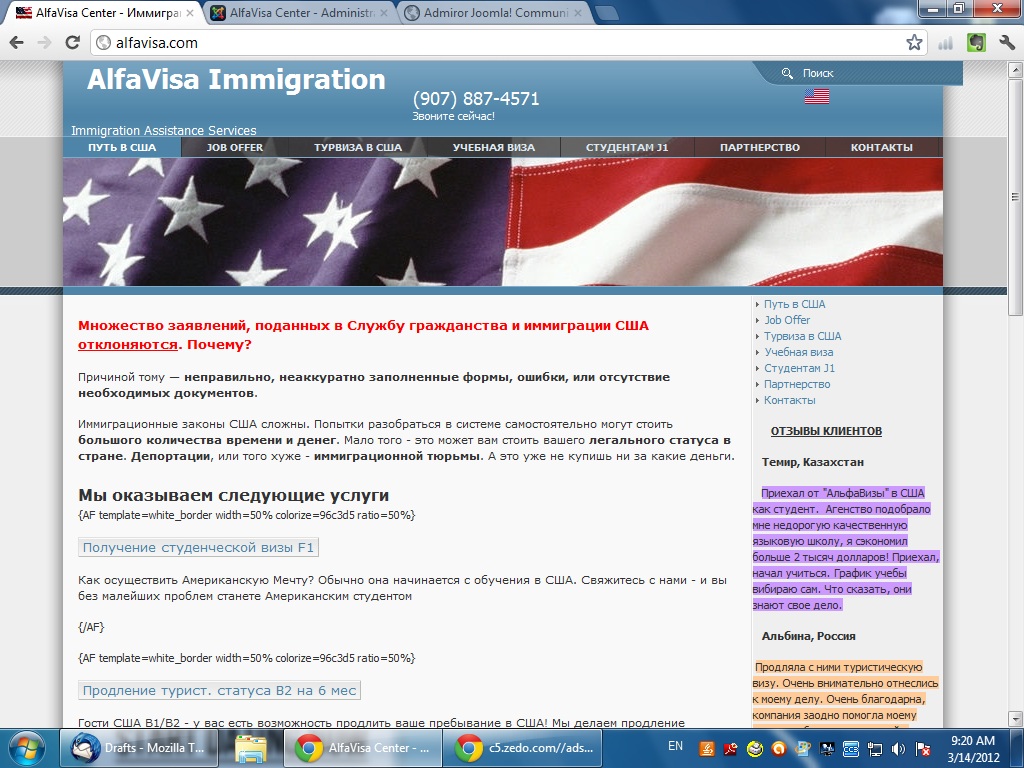This screenshot has height=768, width=1024.
Task: Click the Adobe Acrobat tray icon
Action: pos(730,749)
